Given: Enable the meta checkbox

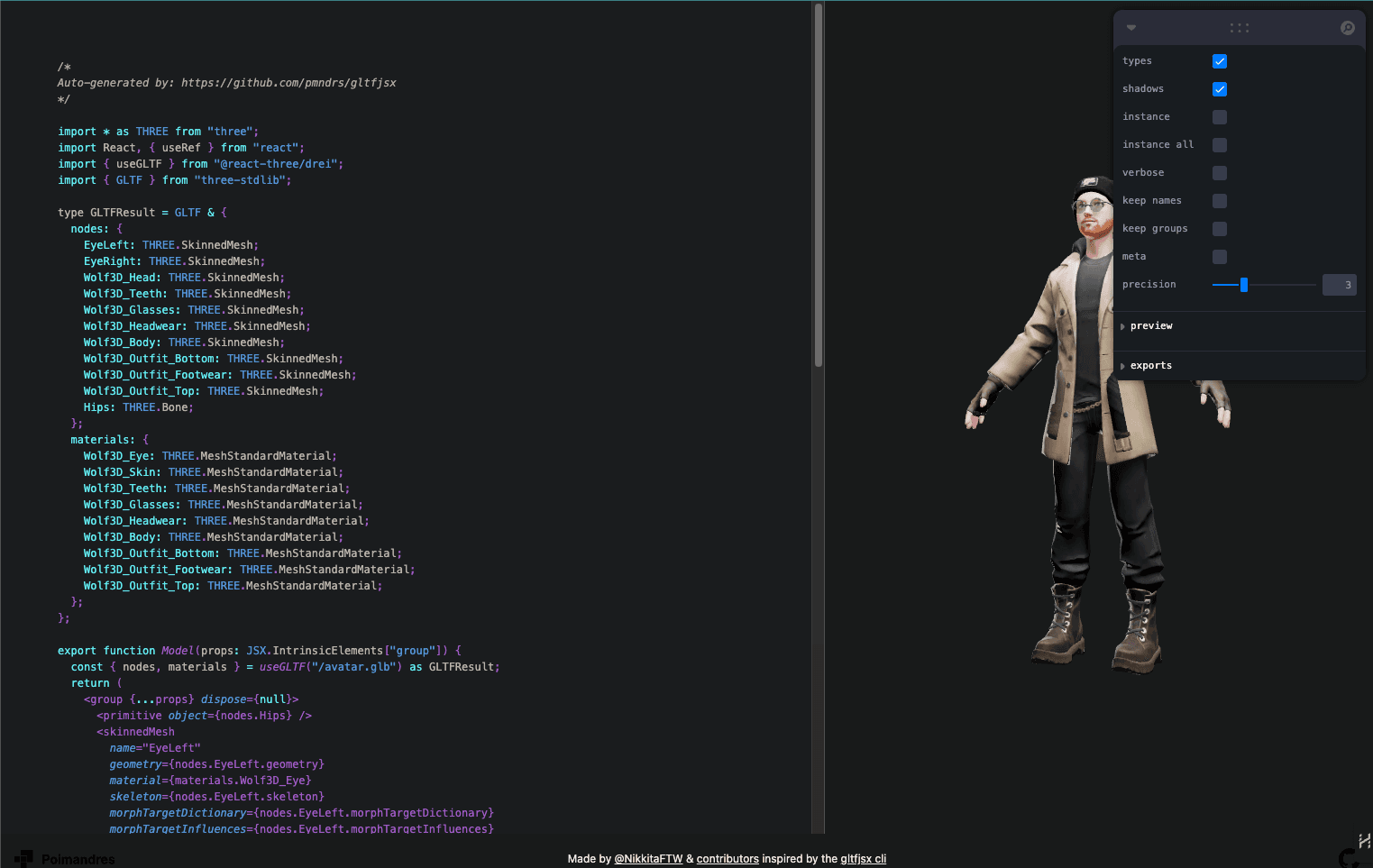Looking at the screenshot, I should coord(1219,256).
